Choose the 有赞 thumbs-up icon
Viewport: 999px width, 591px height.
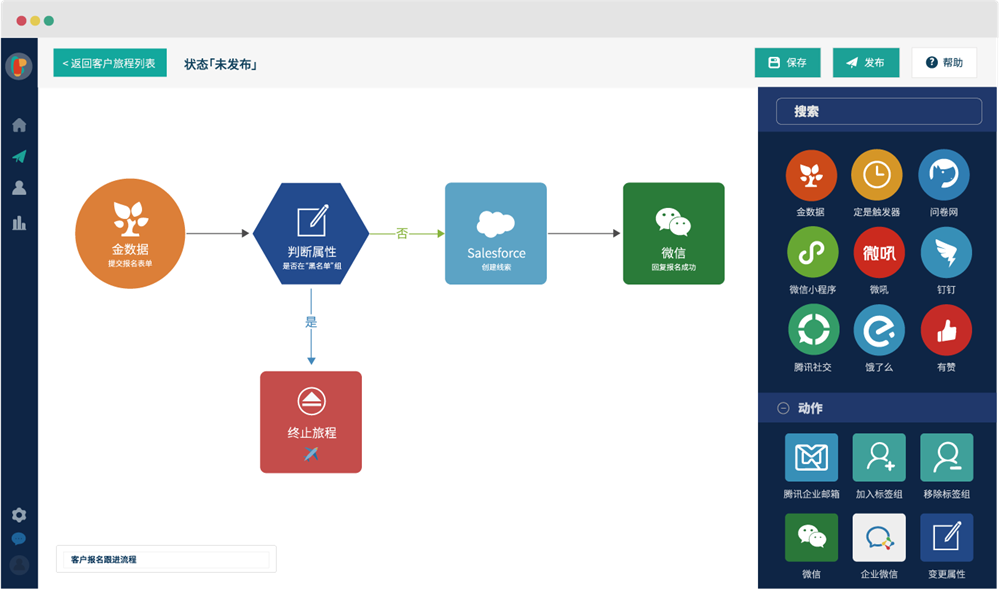(946, 330)
